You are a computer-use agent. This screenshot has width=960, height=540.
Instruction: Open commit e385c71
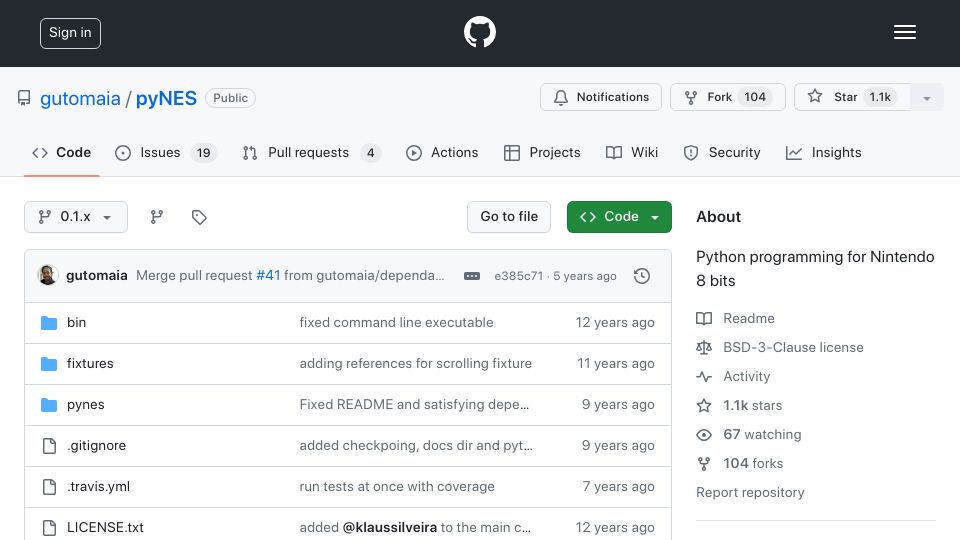click(x=519, y=276)
